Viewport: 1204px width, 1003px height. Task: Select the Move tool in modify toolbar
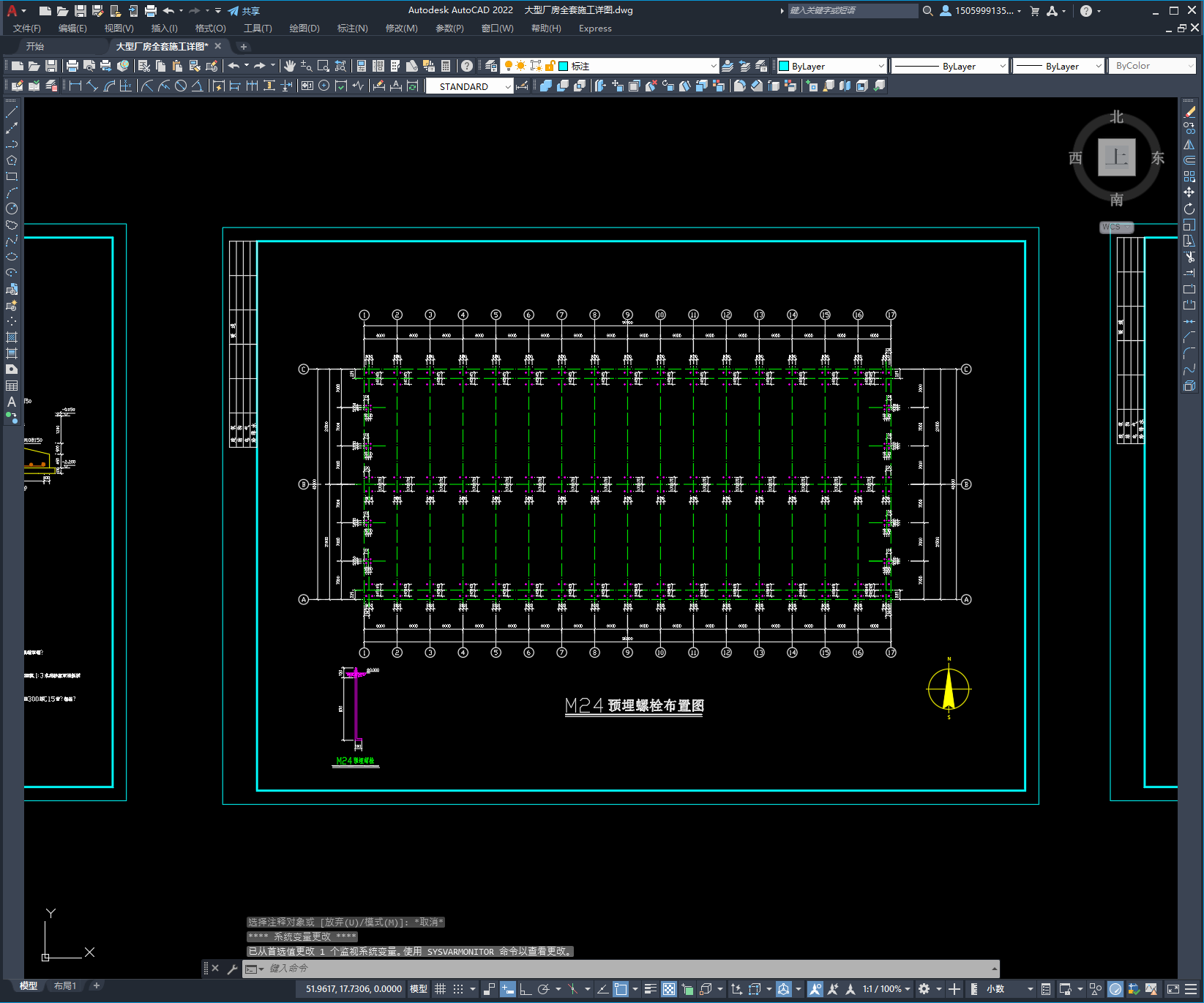1189,192
